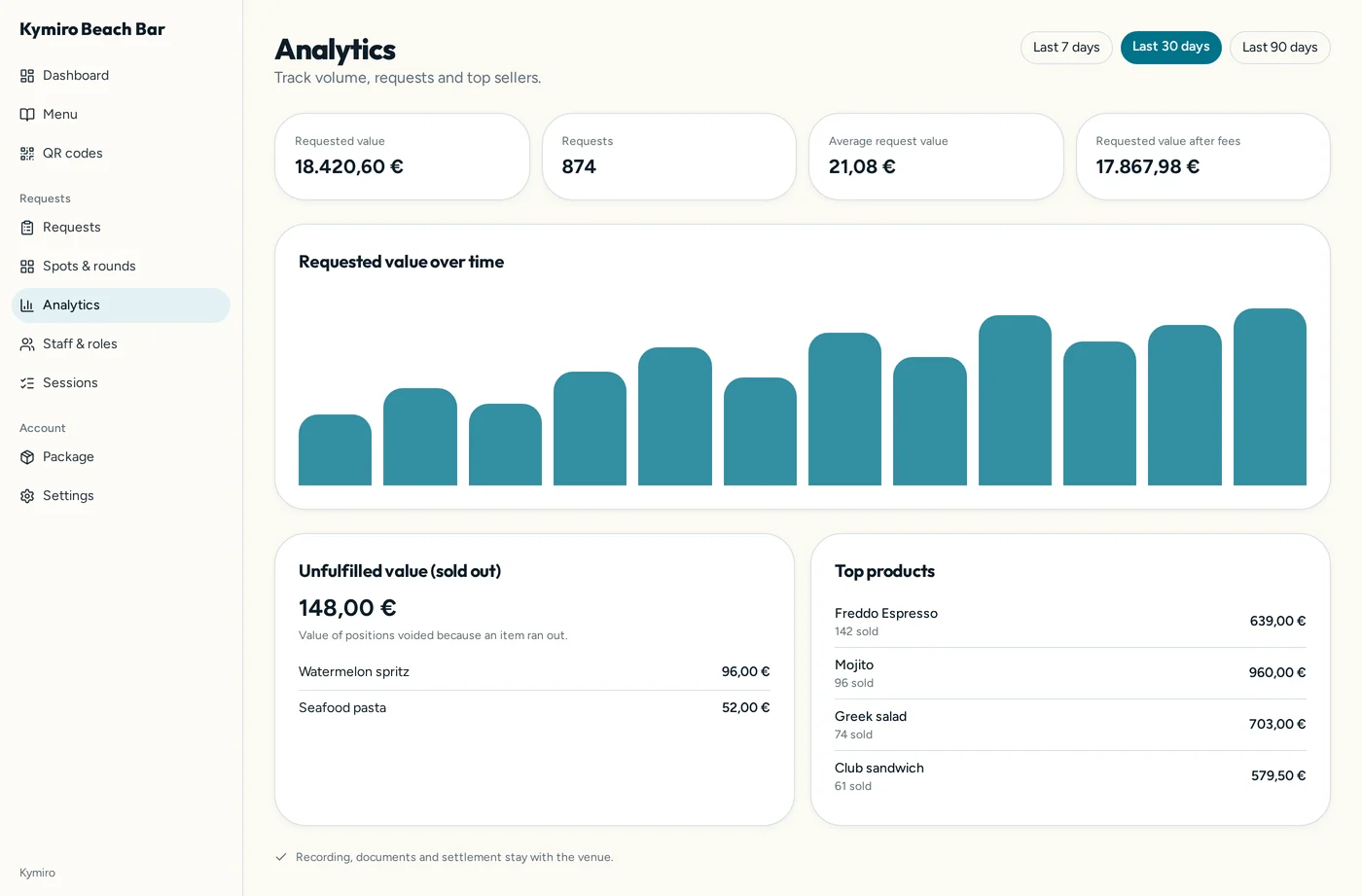Click the 17.867,98 € value
Image resolution: width=1362 pixels, height=896 pixels.
pyautogui.click(x=1148, y=166)
